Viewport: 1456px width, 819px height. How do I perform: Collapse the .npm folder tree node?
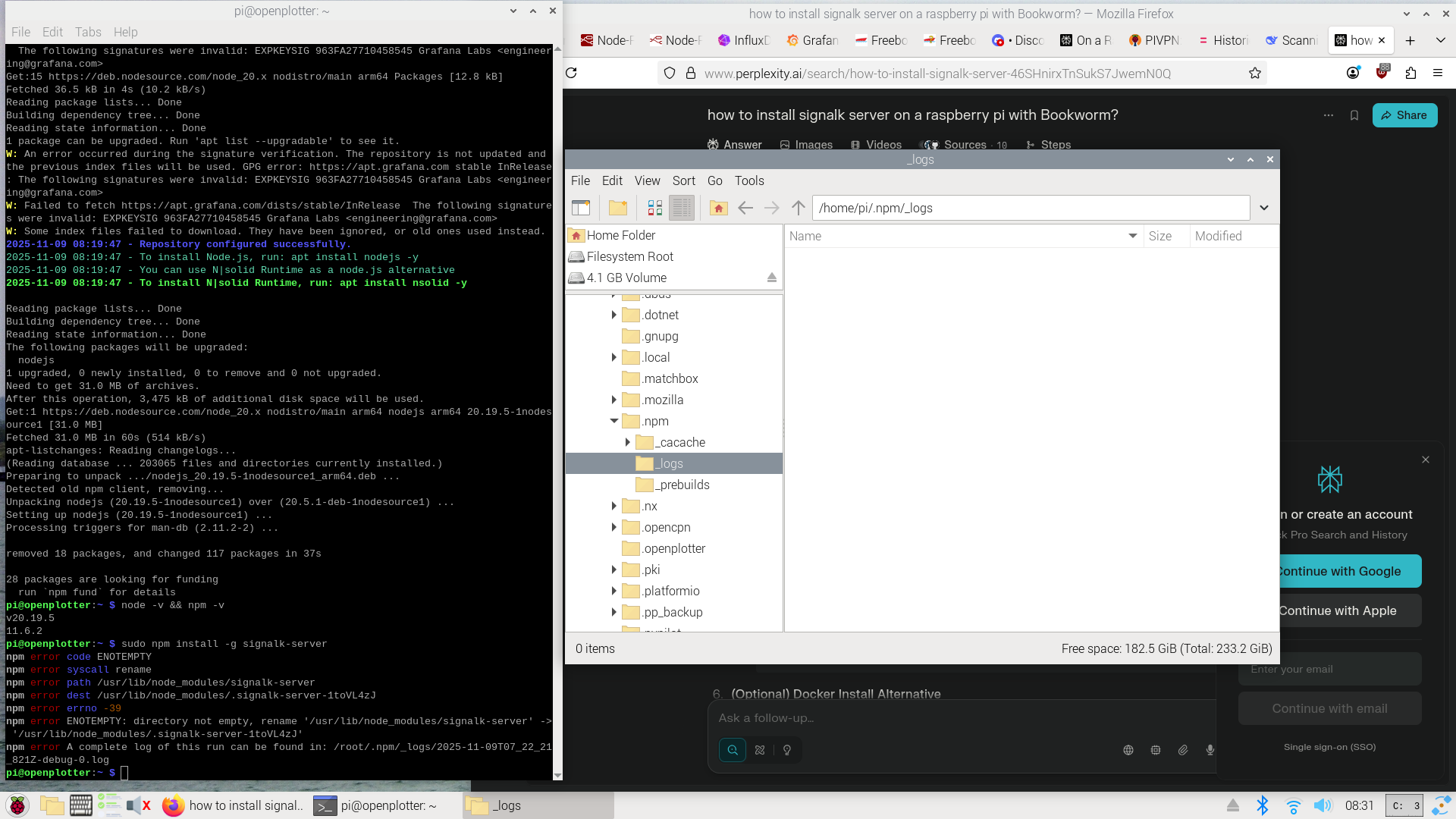tap(614, 421)
